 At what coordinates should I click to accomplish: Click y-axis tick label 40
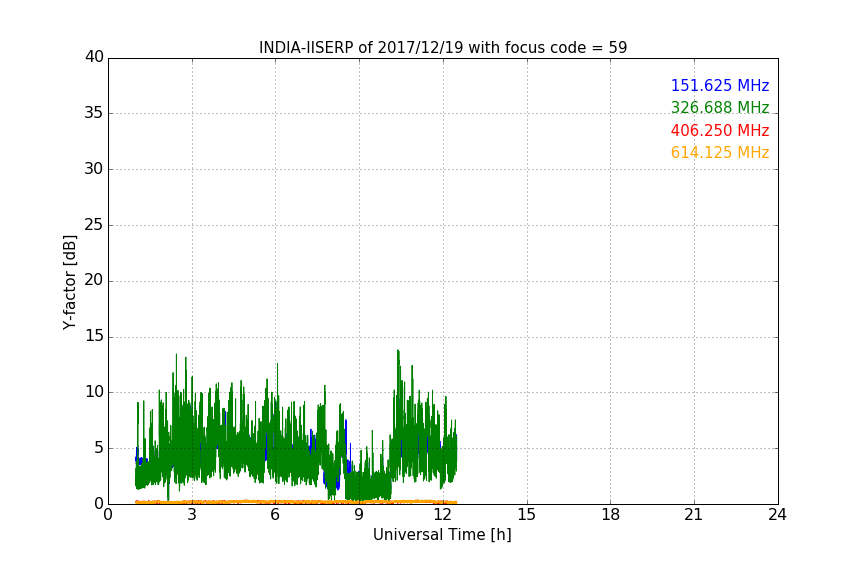(94, 57)
